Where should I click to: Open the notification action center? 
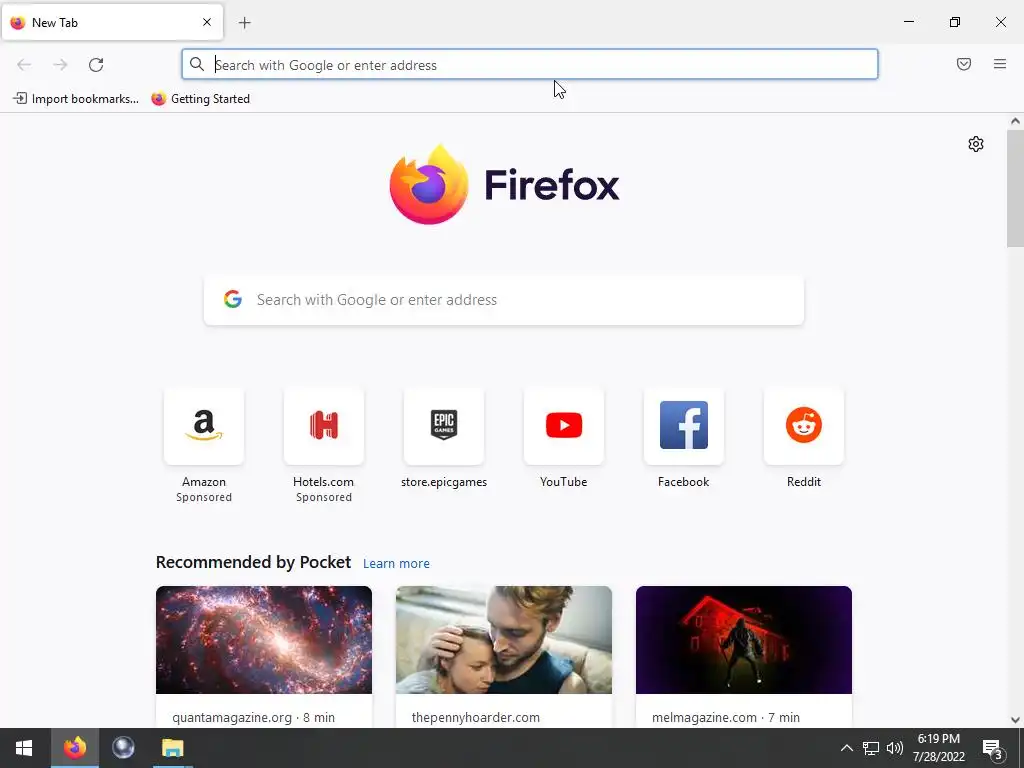pos(992,748)
